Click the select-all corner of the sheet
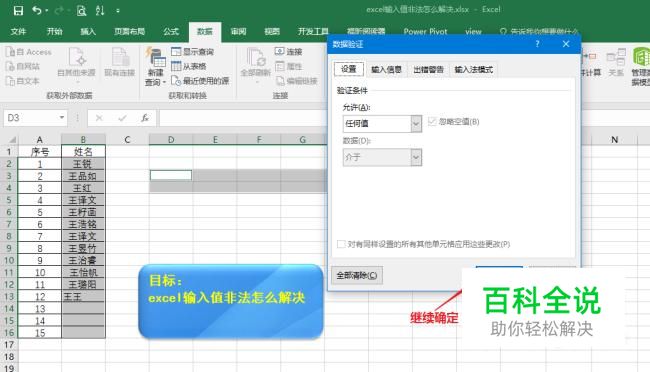The height and width of the screenshot is (372, 650). pos(9,139)
